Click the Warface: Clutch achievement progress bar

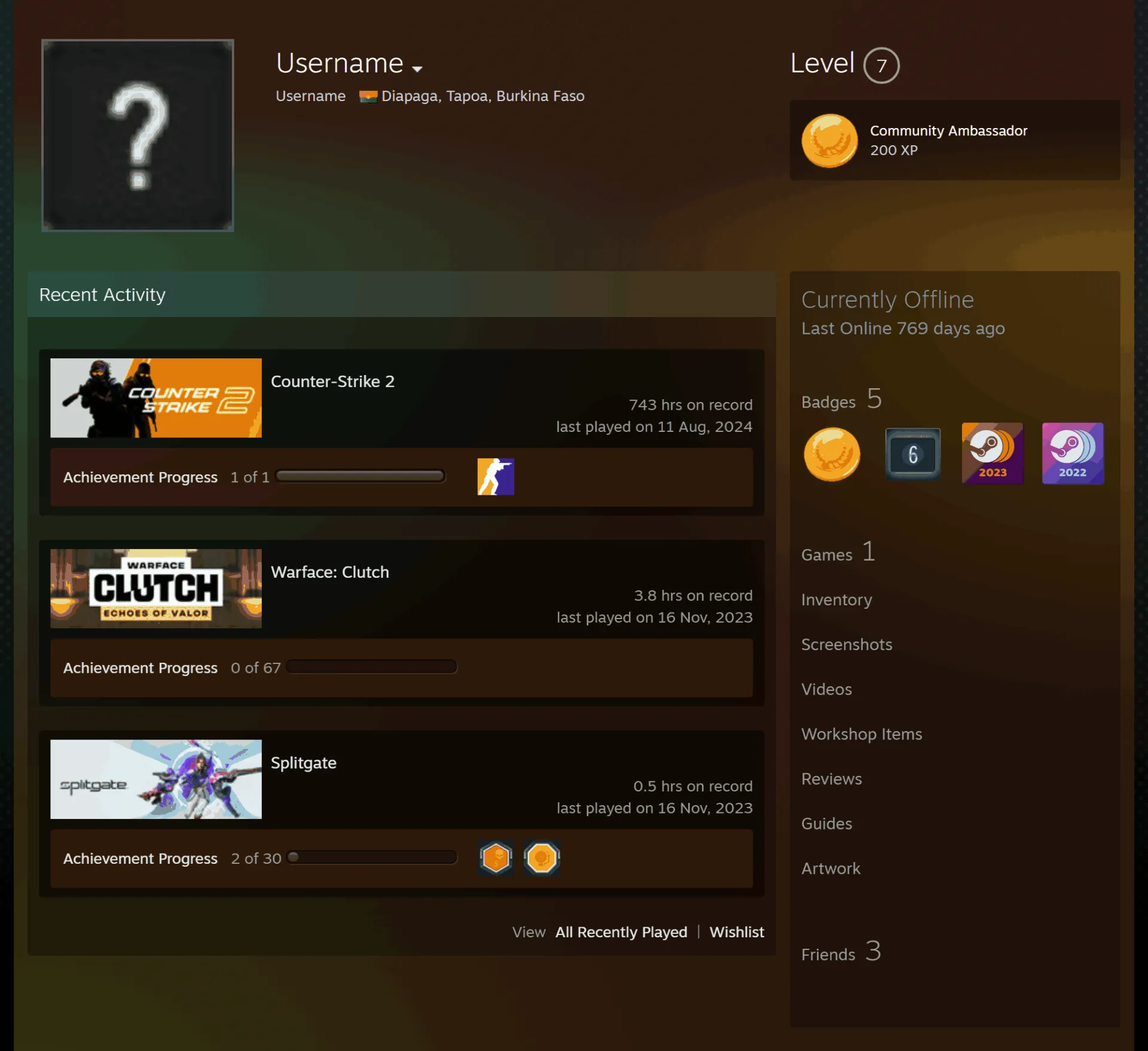[x=371, y=667]
